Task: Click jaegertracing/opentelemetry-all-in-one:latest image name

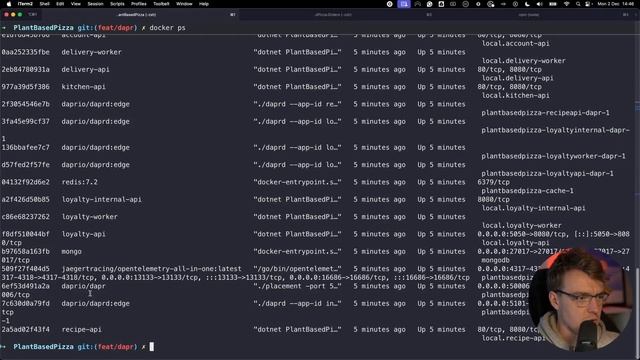Action: 151,269
